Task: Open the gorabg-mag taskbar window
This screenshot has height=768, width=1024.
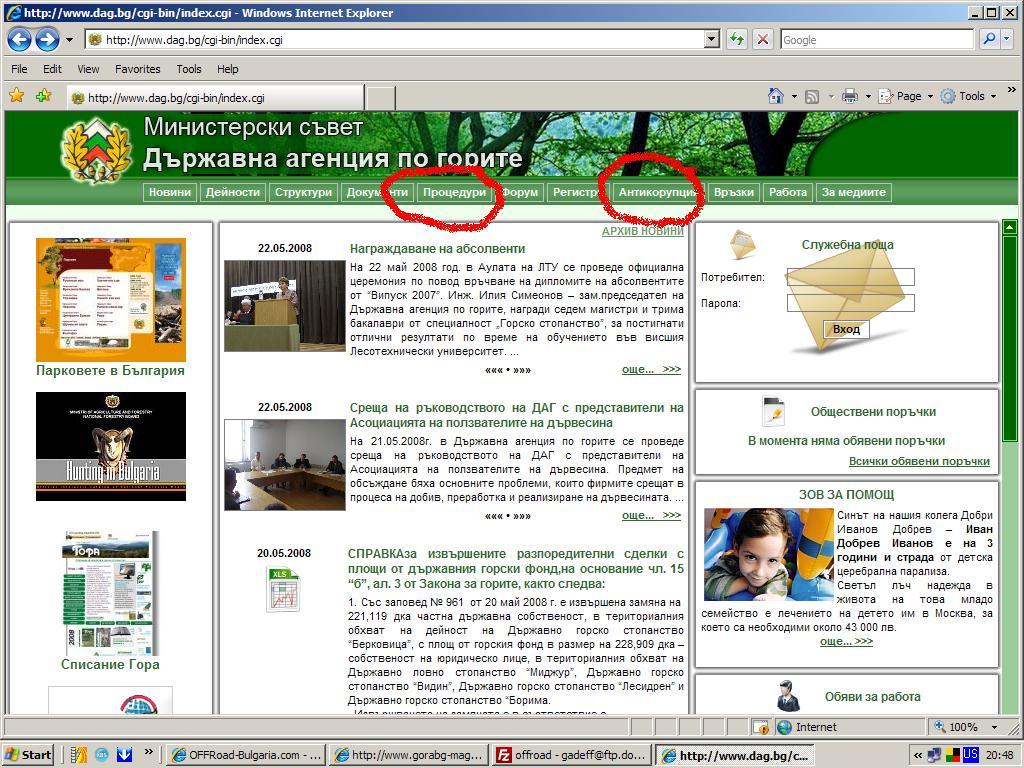Action: (409, 755)
